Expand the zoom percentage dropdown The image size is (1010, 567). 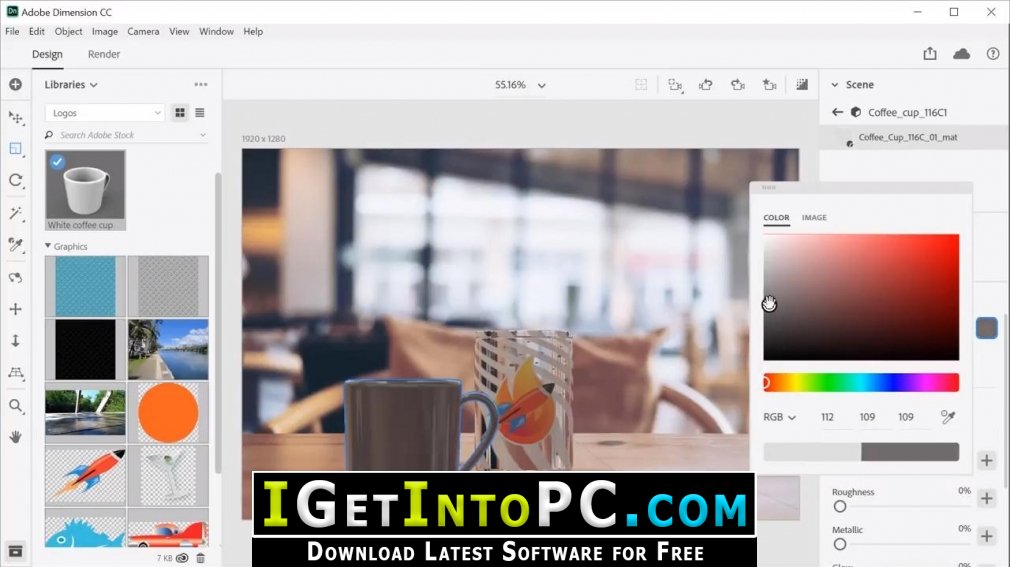tap(542, 85)
